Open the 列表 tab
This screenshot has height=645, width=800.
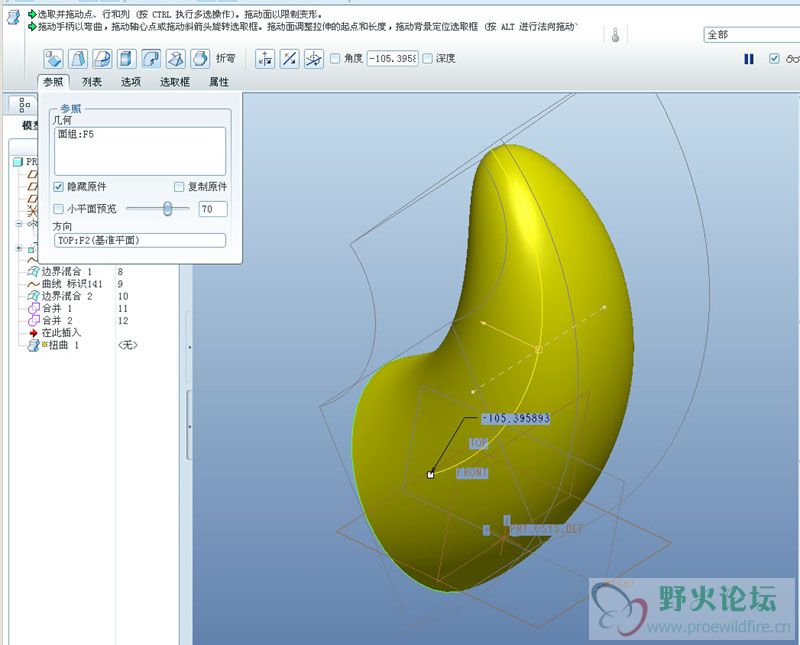(x=92, y=82)
